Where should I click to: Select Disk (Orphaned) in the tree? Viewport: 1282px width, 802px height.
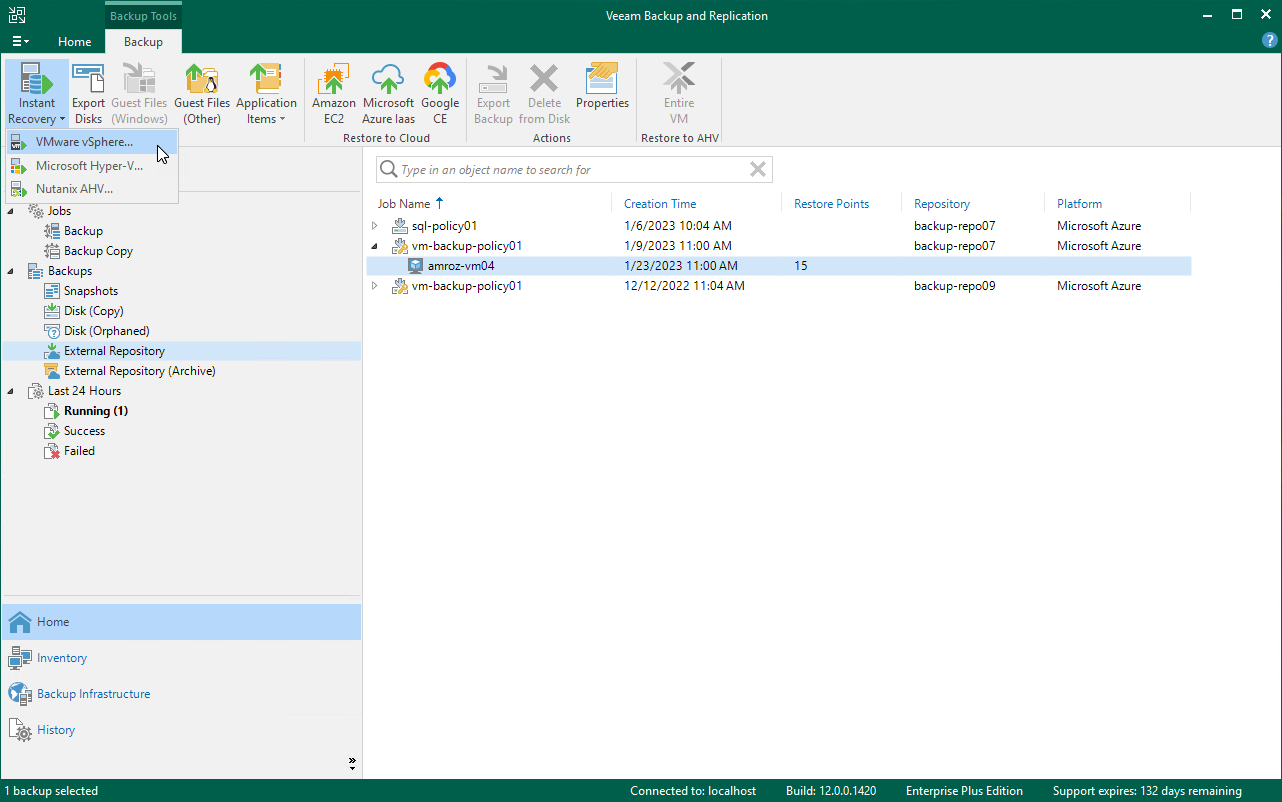(106, 331)
